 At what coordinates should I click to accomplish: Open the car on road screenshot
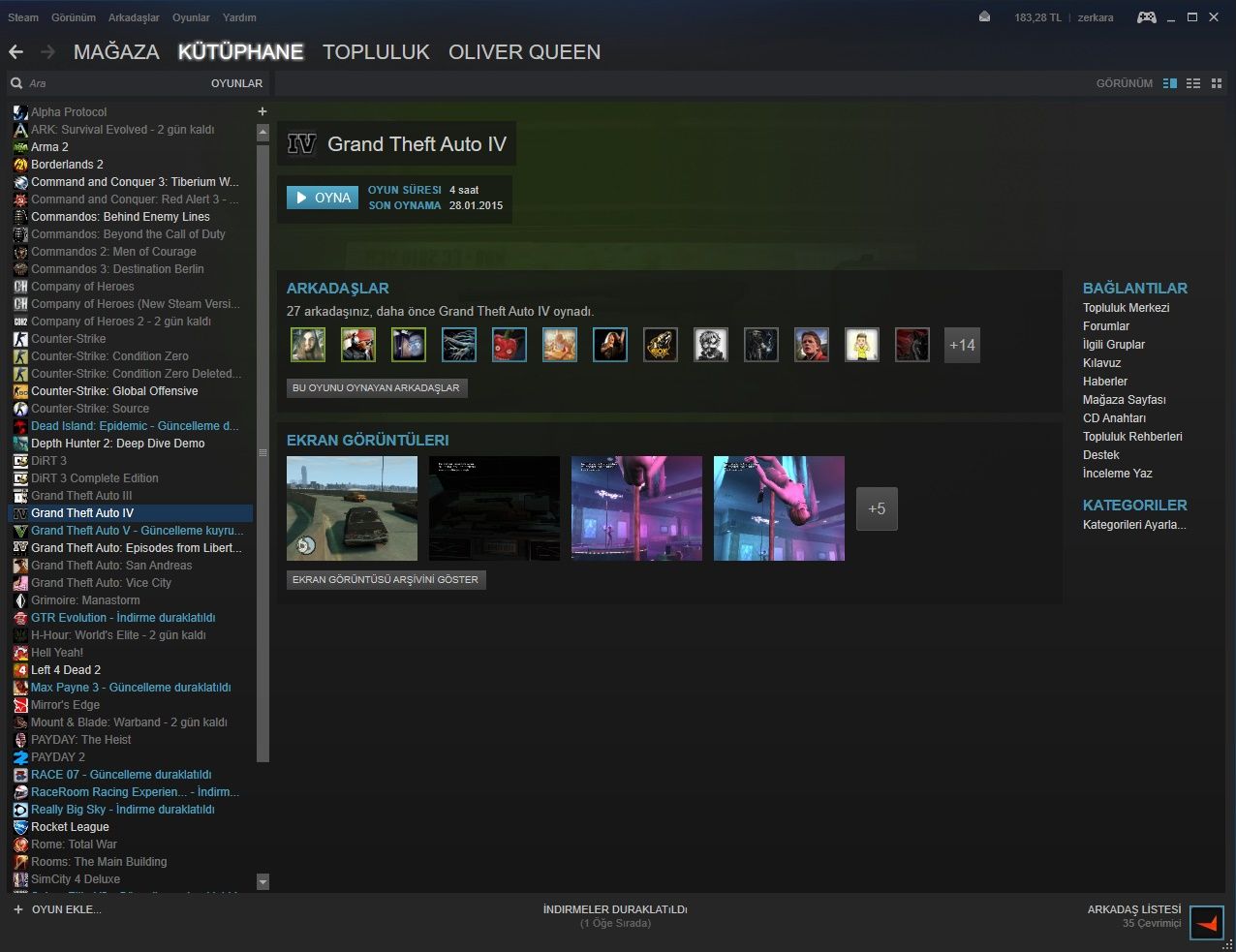click(x=352, y=508)
